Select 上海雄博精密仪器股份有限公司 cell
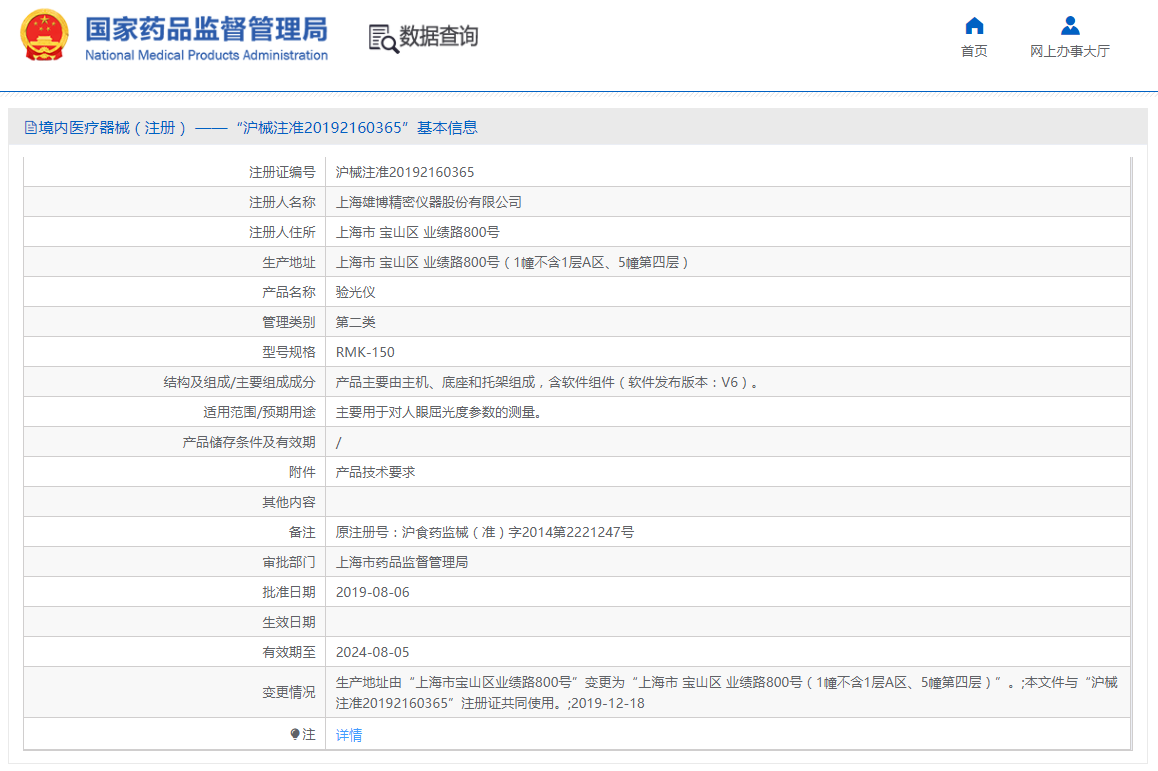This screenshot has height=771, width=1158. (428, 202)
